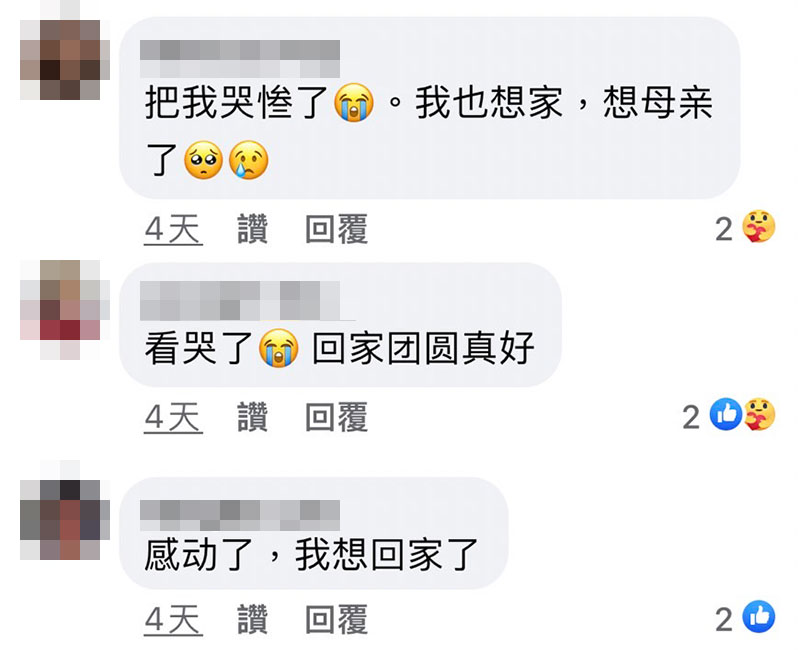Click the blurred username above 把我哭惨了
Screen dimensions: 800x650
point(240,59)
